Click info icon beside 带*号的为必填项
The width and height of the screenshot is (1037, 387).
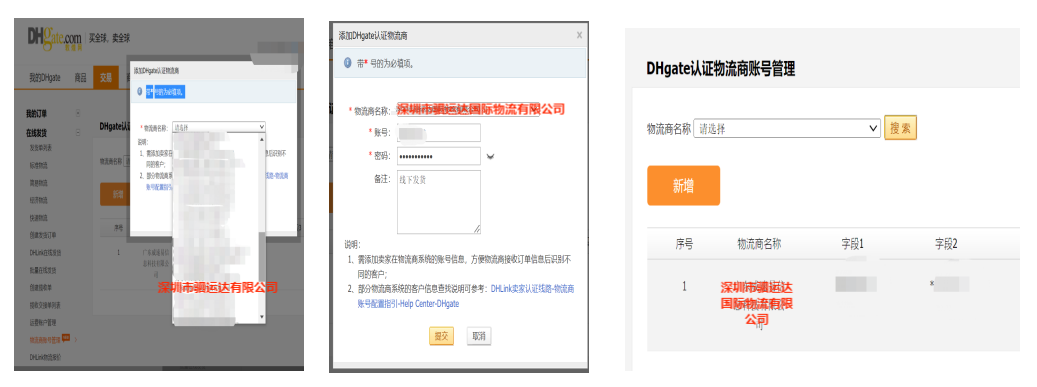(347, 63)
